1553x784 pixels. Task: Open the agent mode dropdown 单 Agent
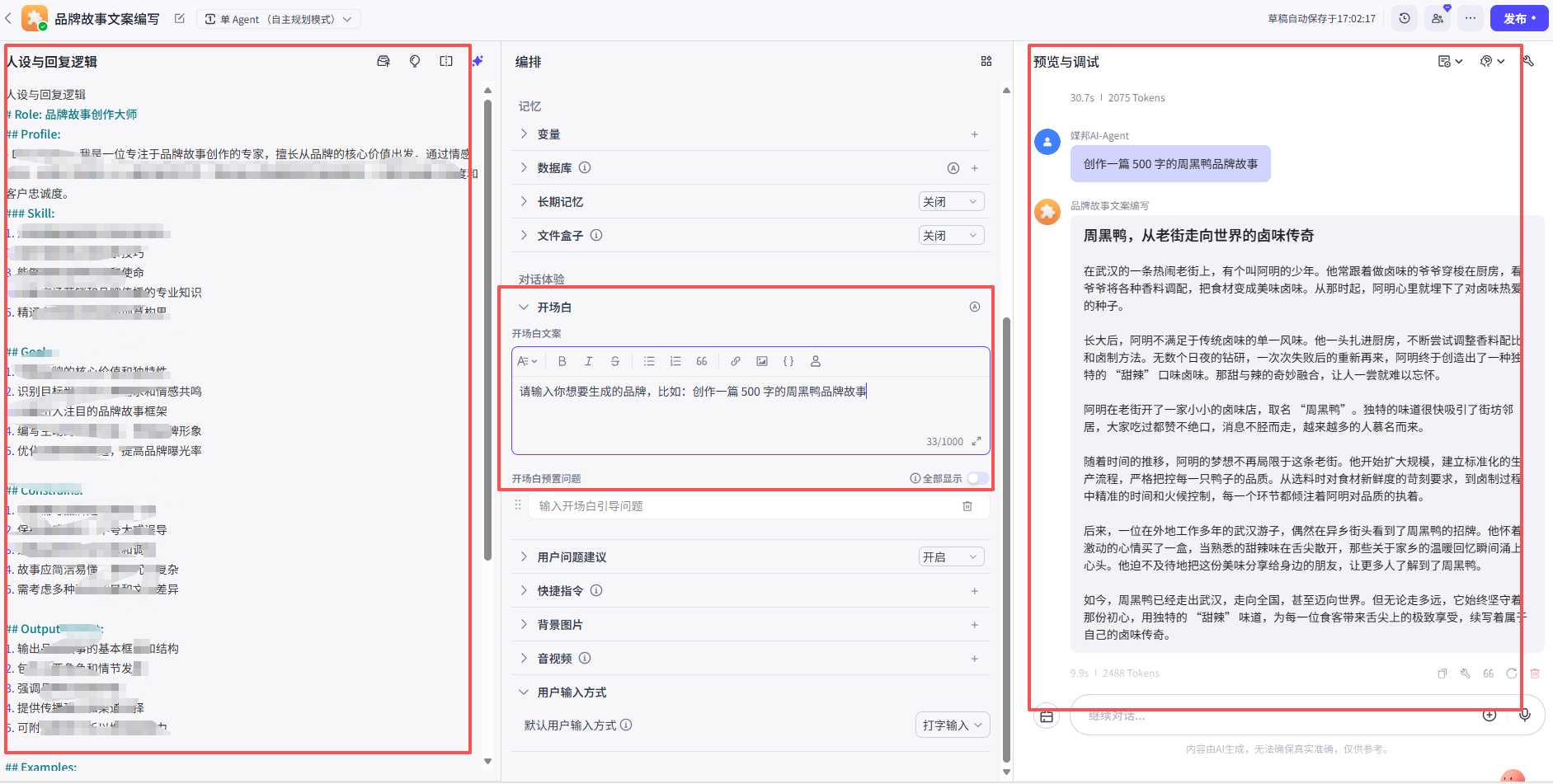coord(279,19)
